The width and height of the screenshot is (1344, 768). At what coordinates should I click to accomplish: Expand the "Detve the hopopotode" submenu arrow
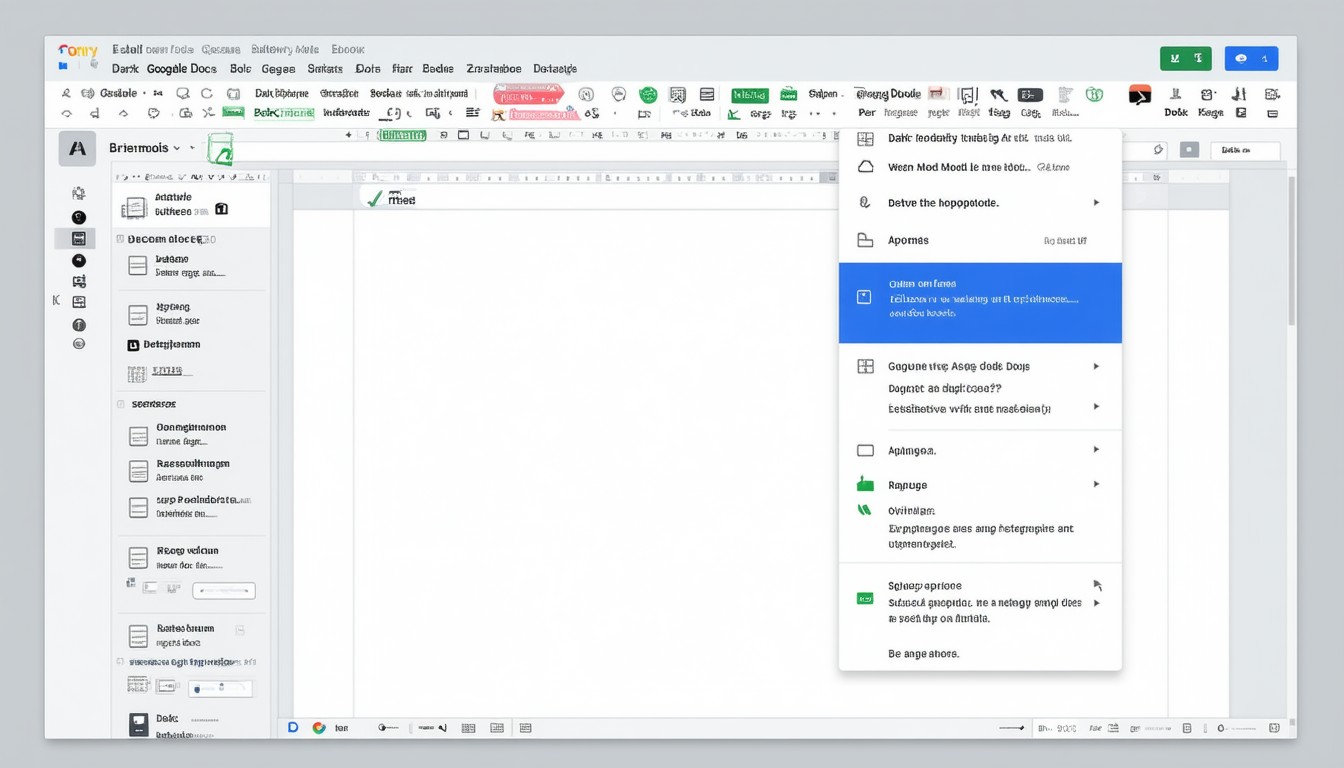1096,203
